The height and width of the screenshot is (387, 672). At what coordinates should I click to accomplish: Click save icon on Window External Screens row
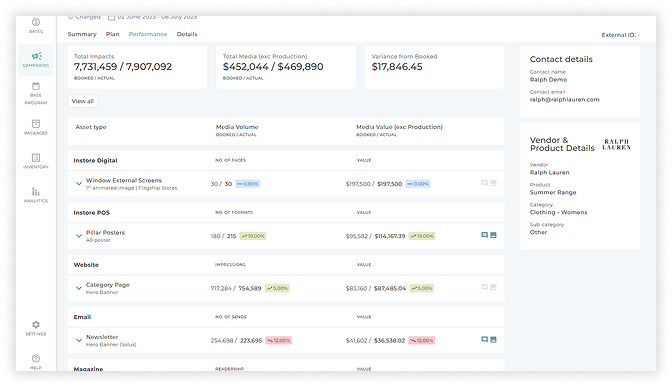pos(493,183)
